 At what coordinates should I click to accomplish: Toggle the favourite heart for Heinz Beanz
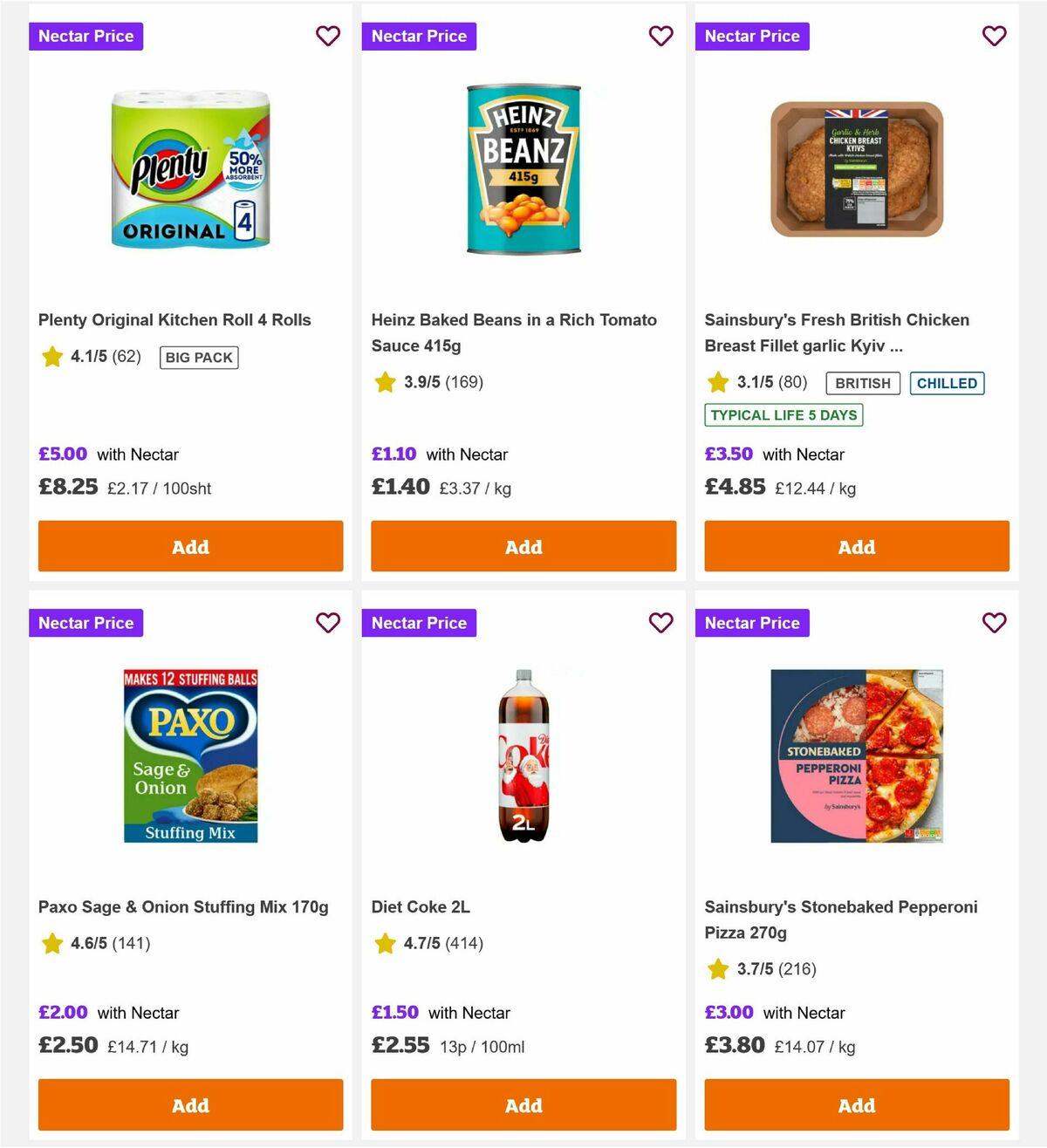(661, 36)
